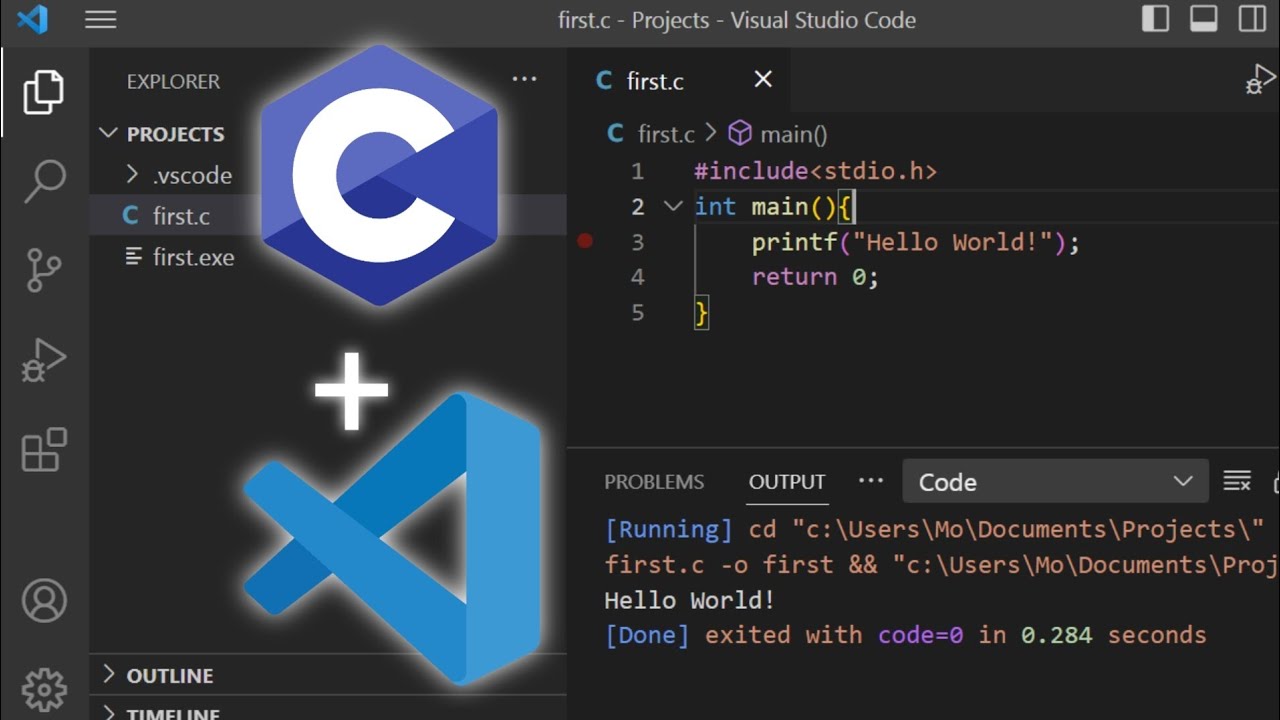
Task: Open the panel's additional views ellipsis
Action: point(871,481)
